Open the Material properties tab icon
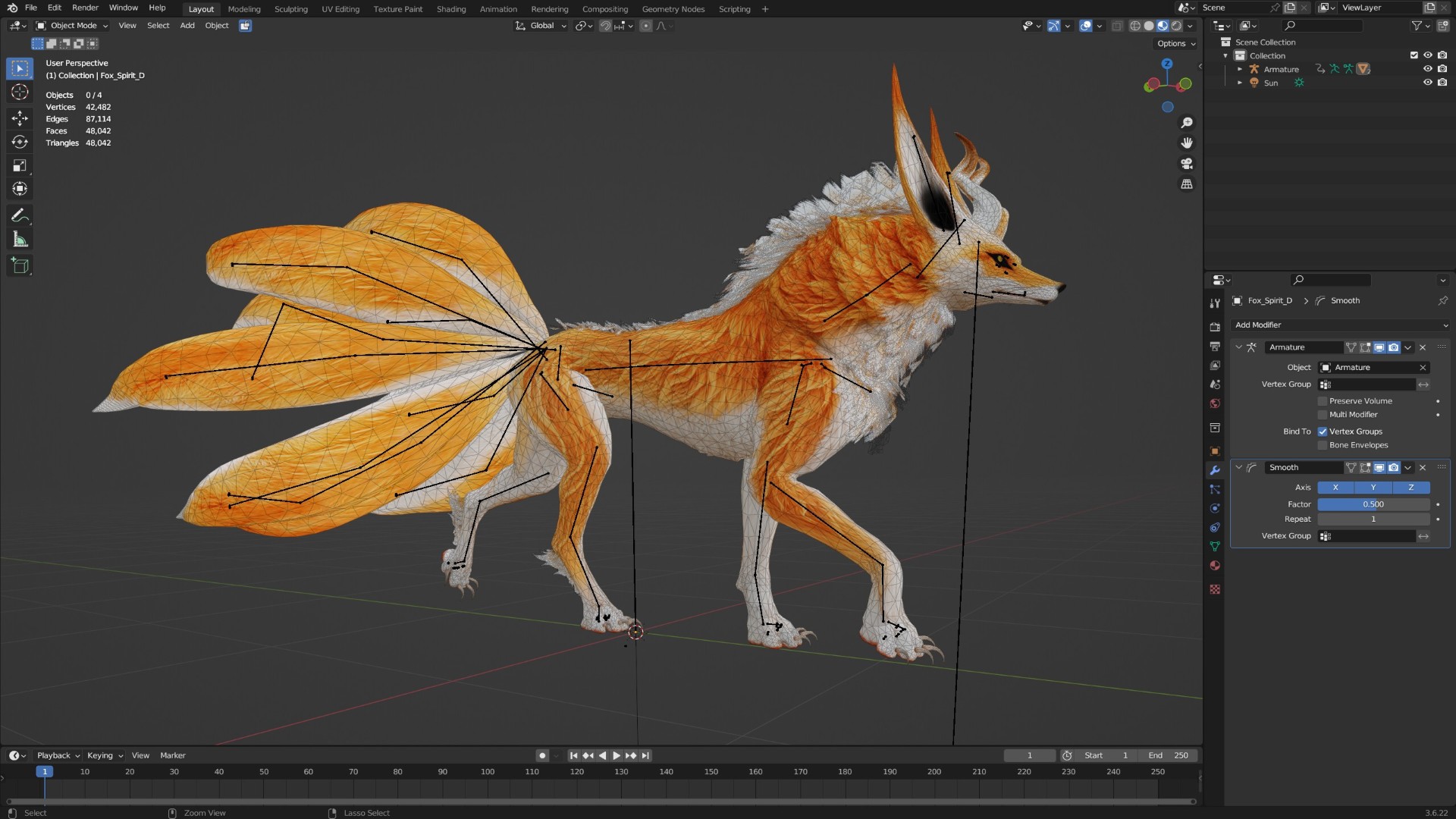 1215,566
